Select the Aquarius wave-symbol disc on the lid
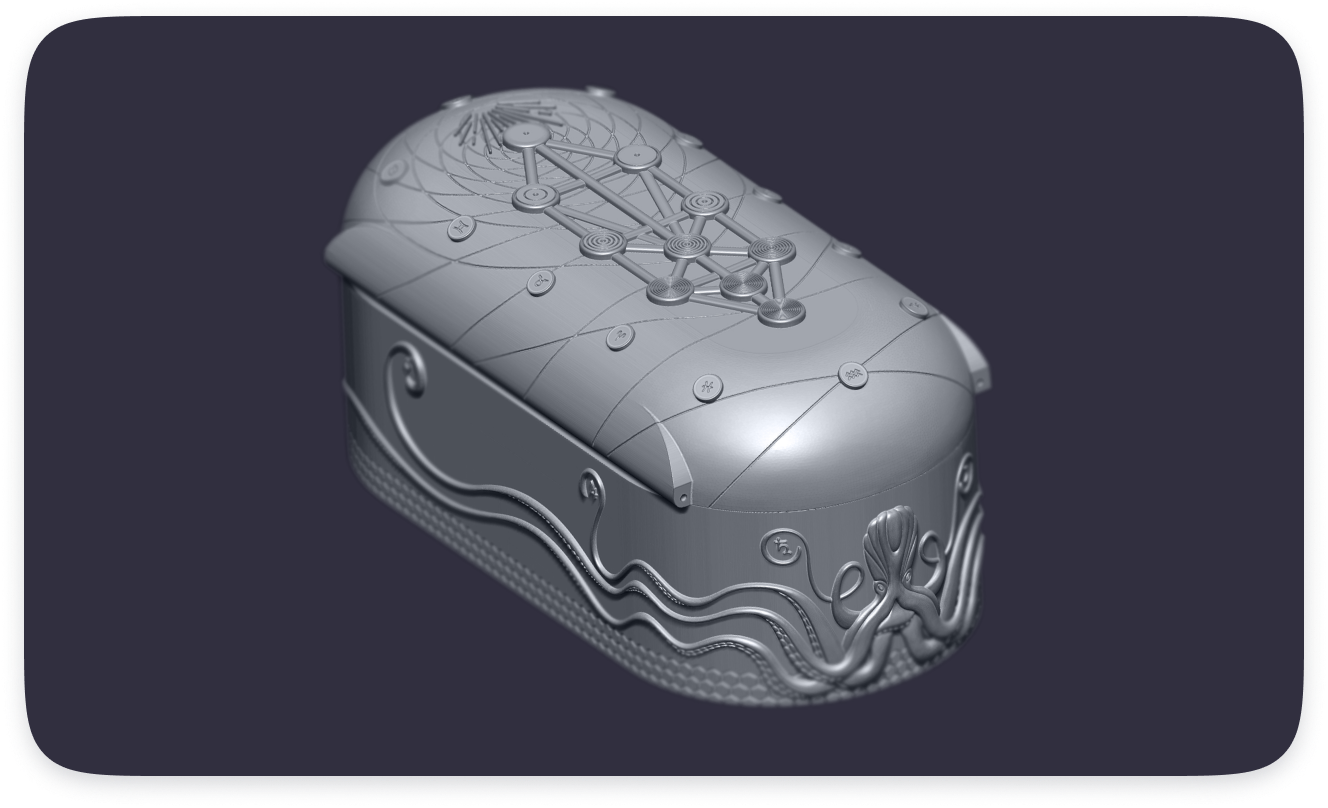1328x808 pixels. 853,376
